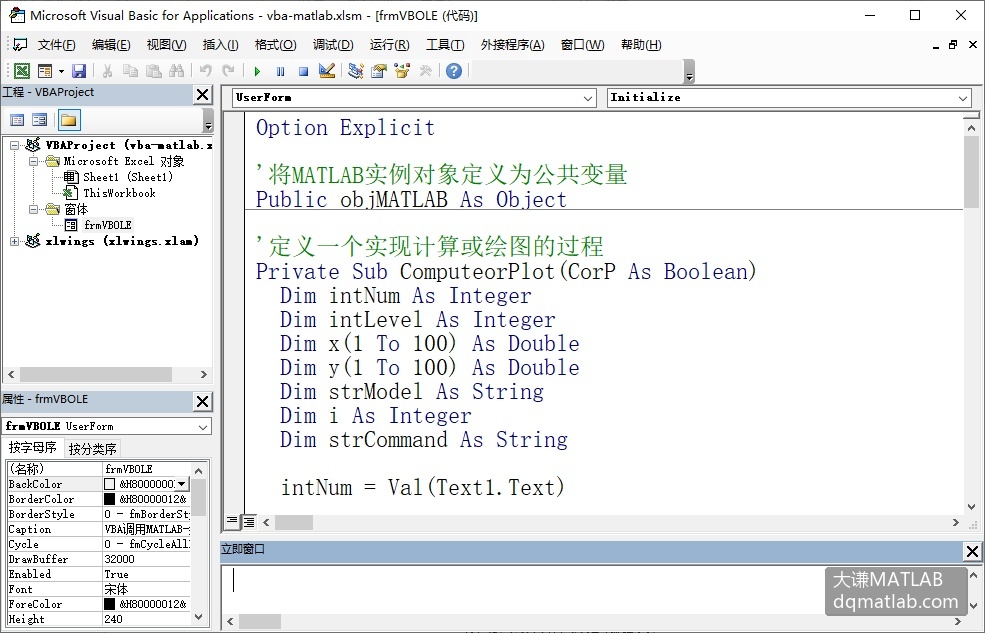Open the UserForm object dropdown

588,98
